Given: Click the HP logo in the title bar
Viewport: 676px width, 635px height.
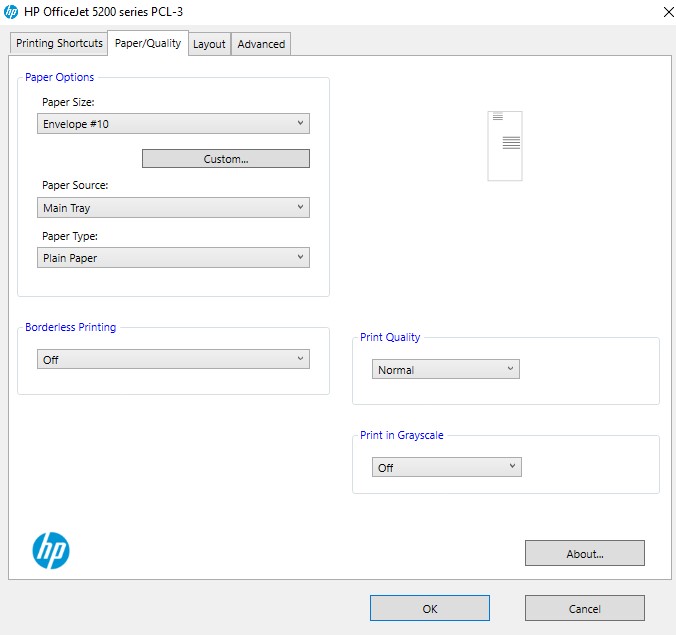Looking at the screenshot, I should pos(11,12).
